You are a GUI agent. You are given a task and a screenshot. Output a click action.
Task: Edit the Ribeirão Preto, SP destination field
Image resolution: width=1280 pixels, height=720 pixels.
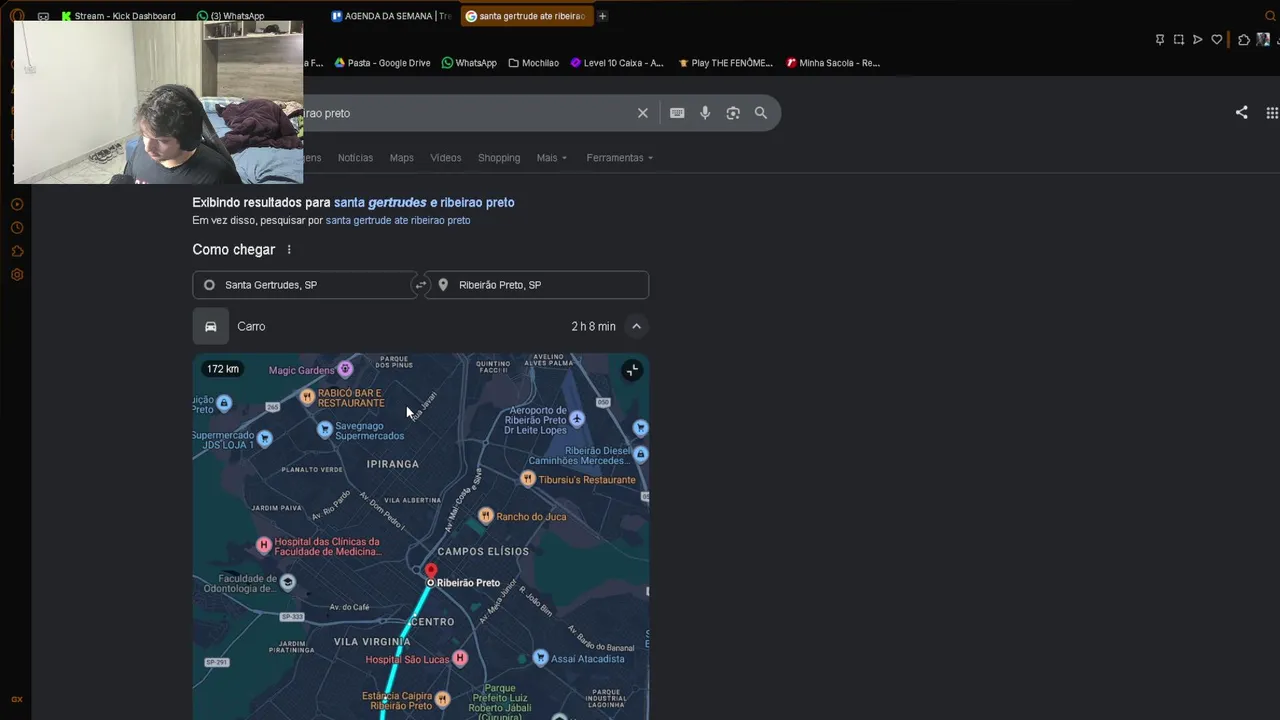[537, 285]
